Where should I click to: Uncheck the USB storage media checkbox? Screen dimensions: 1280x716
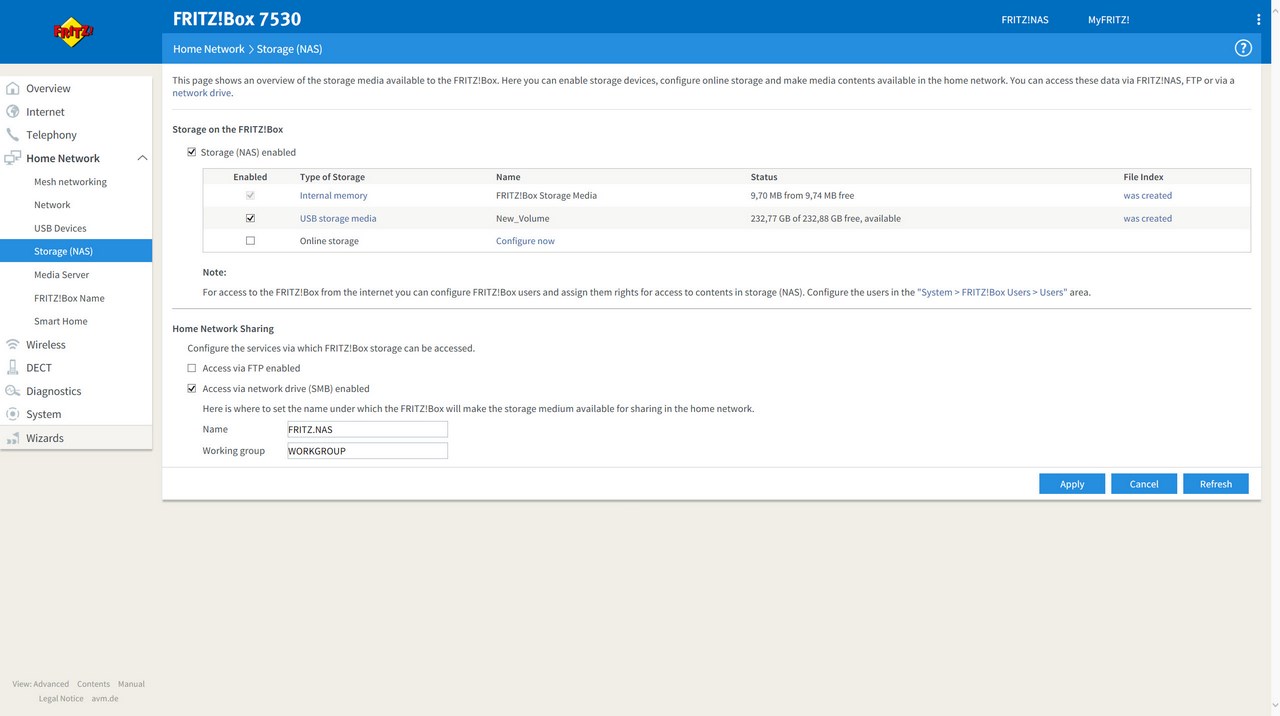coord(250,218)
